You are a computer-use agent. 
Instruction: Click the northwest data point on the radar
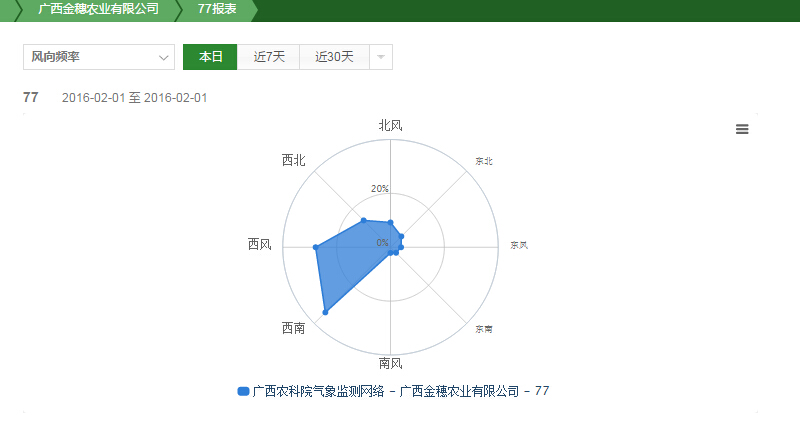(x=364, y=220)
